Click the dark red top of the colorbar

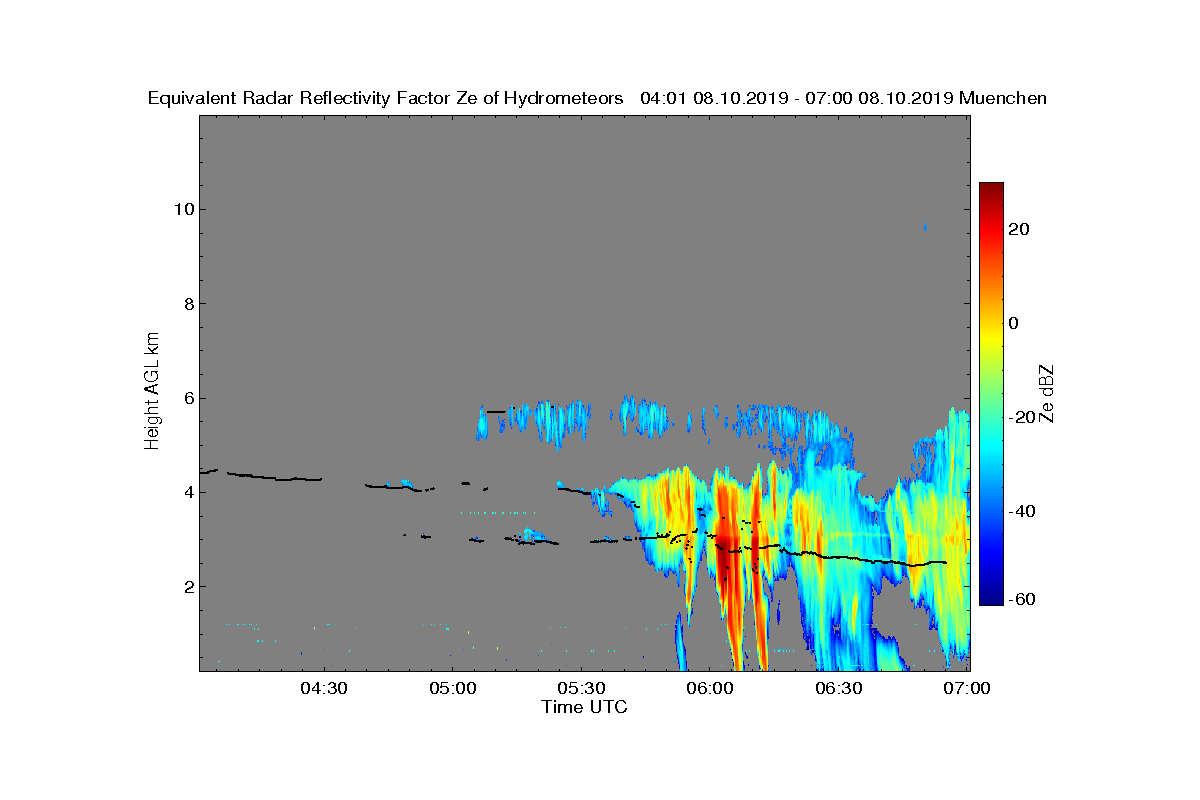pos(991,190)
